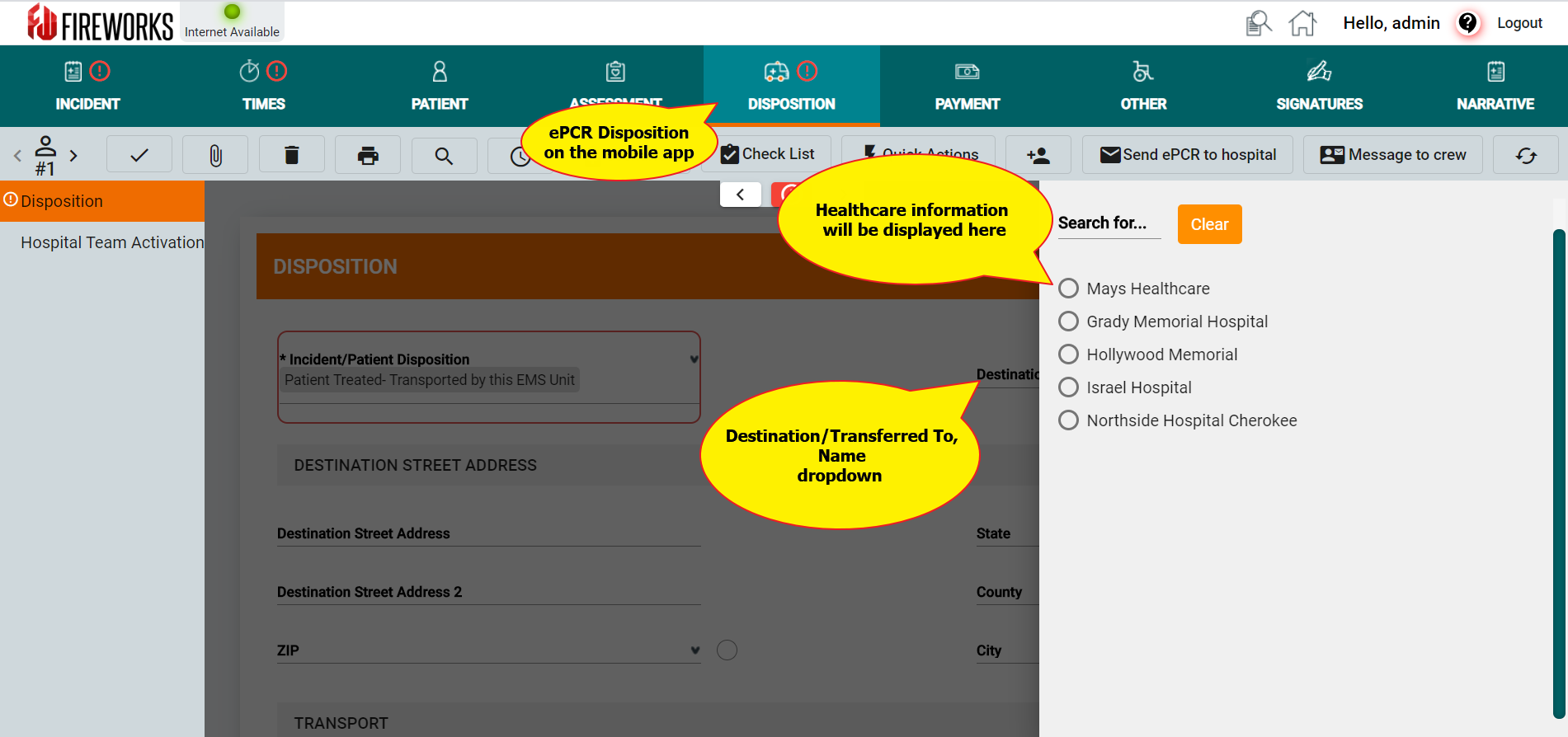The width and height of the screenshot is (1568, 737).
Task: Click the trash delete button
Action: pos(291,154)
